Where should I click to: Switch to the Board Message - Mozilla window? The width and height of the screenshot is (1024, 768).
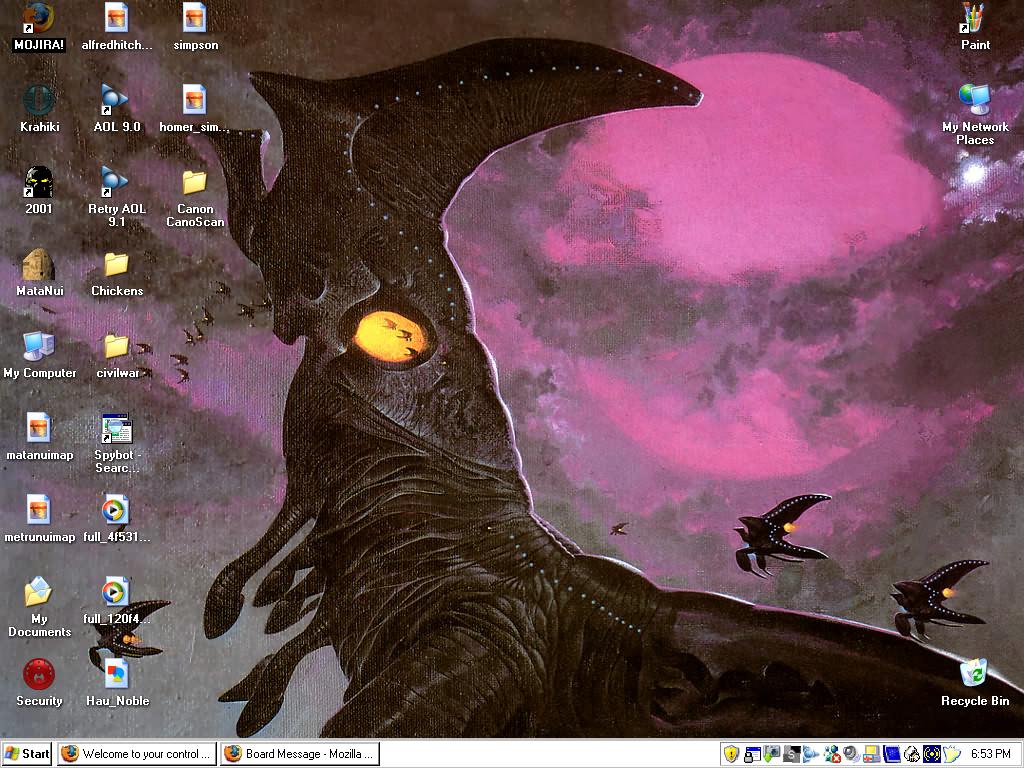click(x=299, y=753)
